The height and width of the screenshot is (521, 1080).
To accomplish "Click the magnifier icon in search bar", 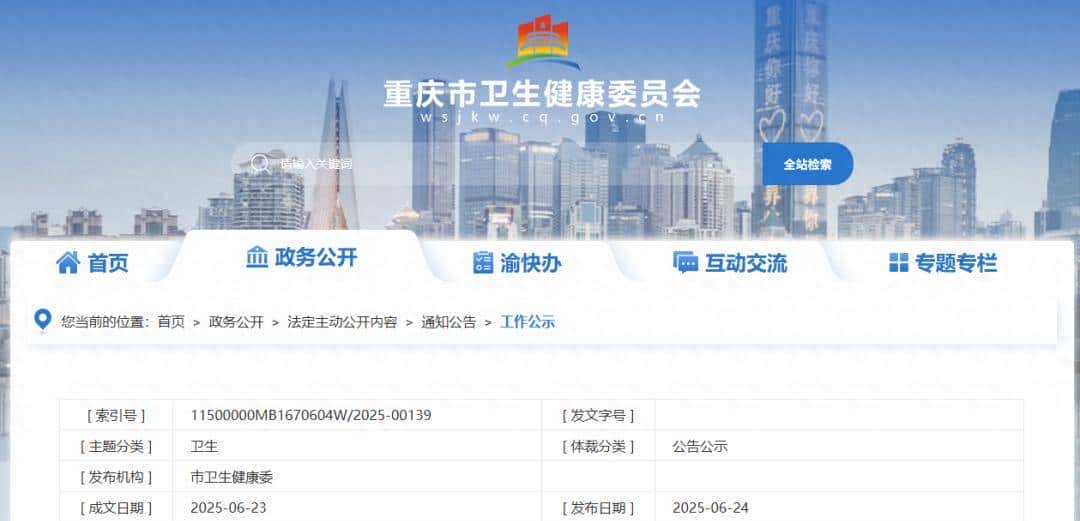I will (x=260, y=163).
